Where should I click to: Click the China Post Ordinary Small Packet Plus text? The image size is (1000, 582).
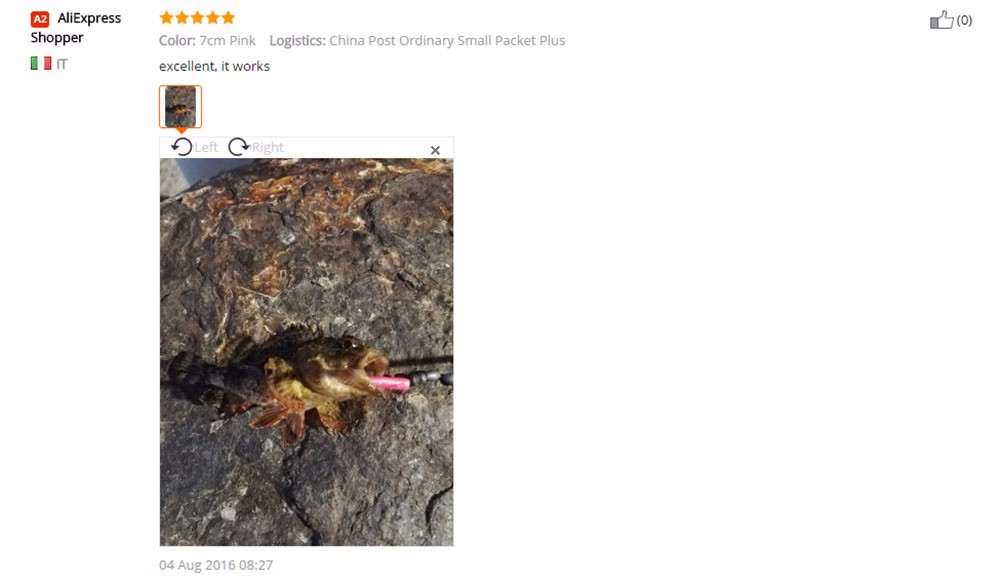pos(447,41)
